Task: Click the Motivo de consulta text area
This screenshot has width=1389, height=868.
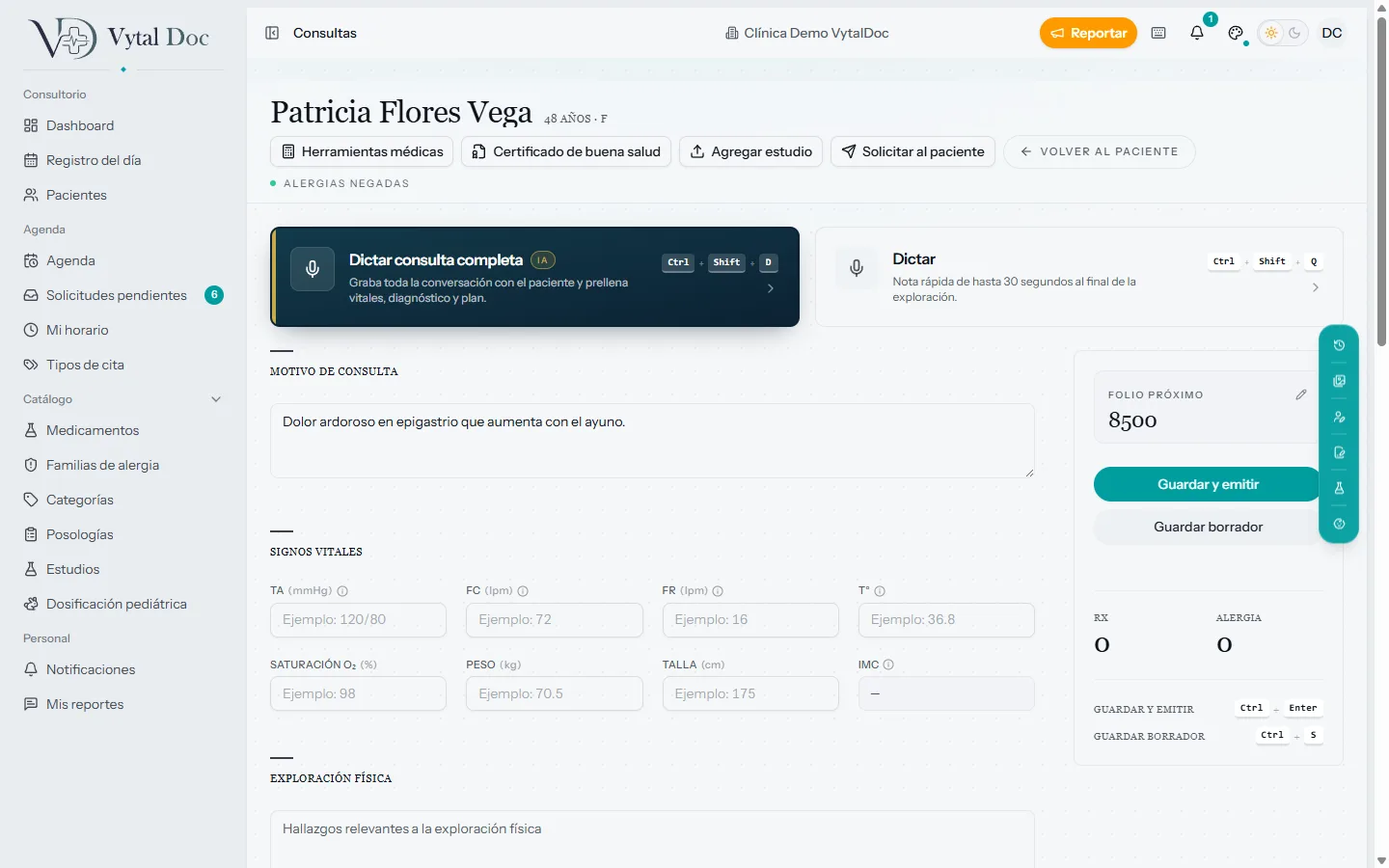Action: point(652,441)
